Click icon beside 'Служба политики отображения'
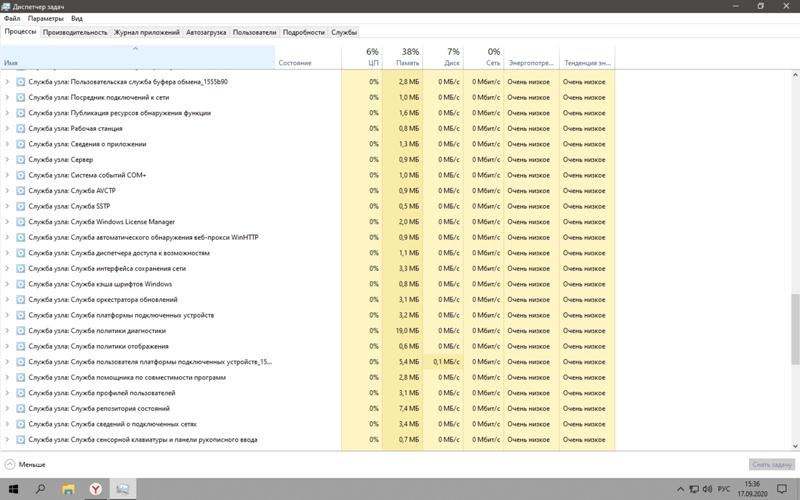The width and height of the screenshot is (800, 500). [20, 346]
